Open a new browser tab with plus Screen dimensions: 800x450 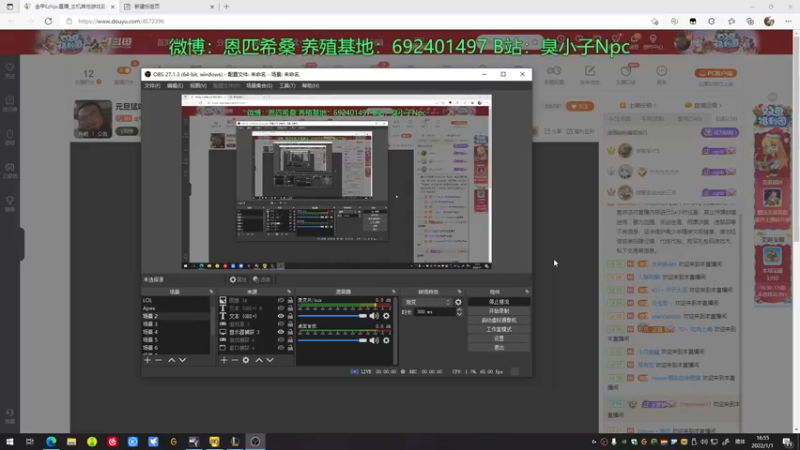(227, 7)
